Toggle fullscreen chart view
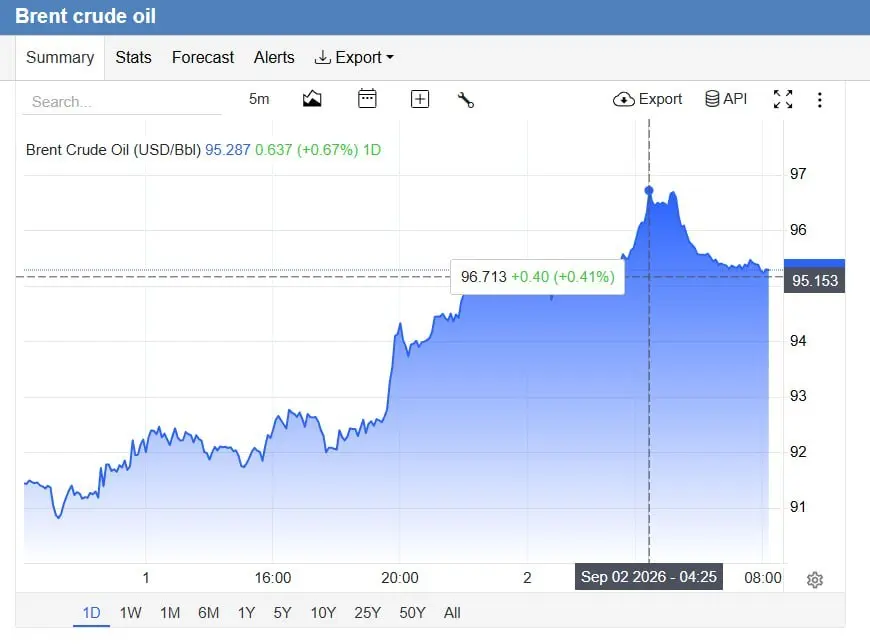The image size is (870, 644). pyautogui.click(x=783, y=99)
